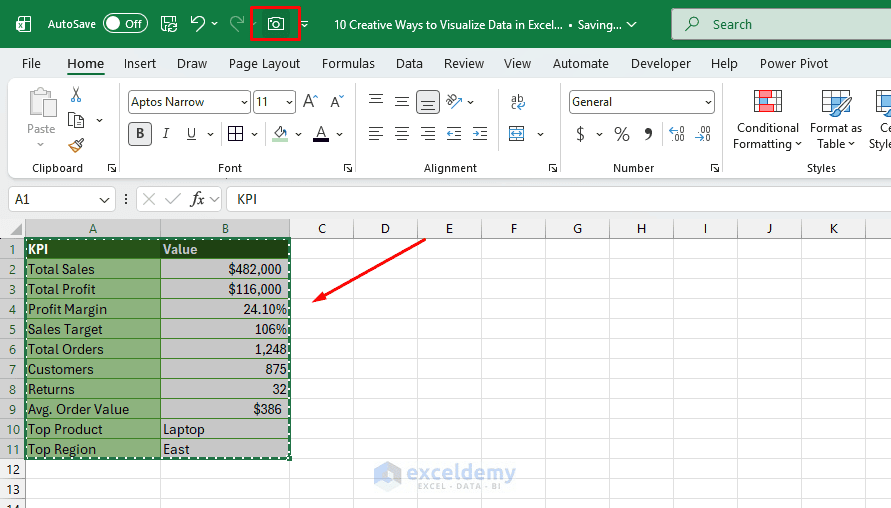
Task: Open Number format dialog launcher
Action: tap(715, 168)
